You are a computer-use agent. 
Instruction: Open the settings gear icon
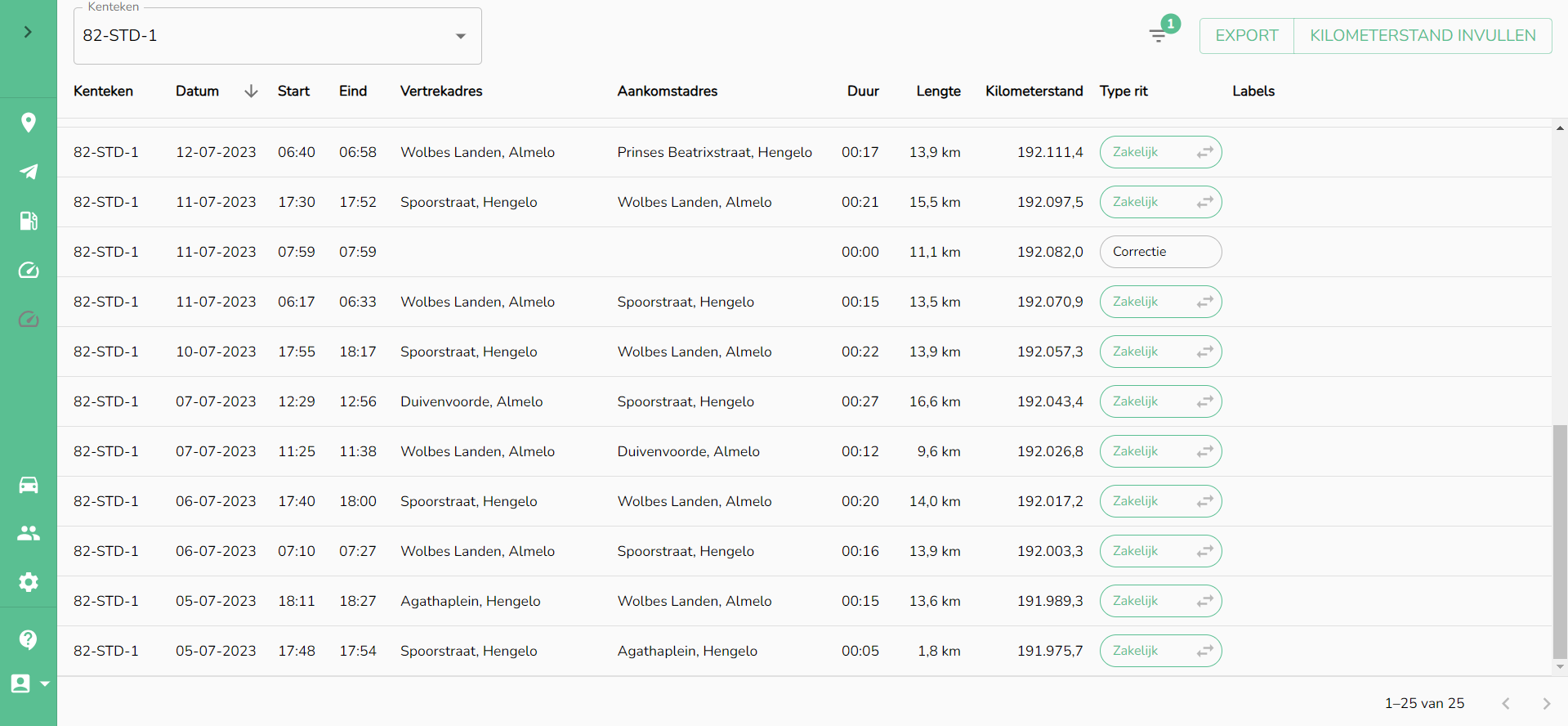click(29, 582)
